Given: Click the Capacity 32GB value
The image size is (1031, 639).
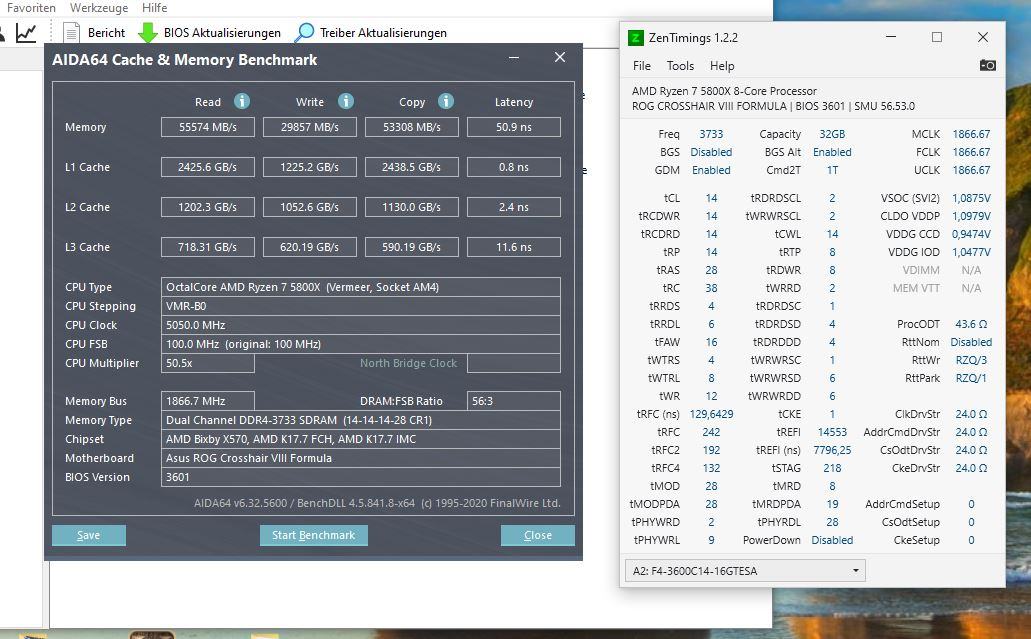Looking at the screenshot, I should click(x=832, y=134).
